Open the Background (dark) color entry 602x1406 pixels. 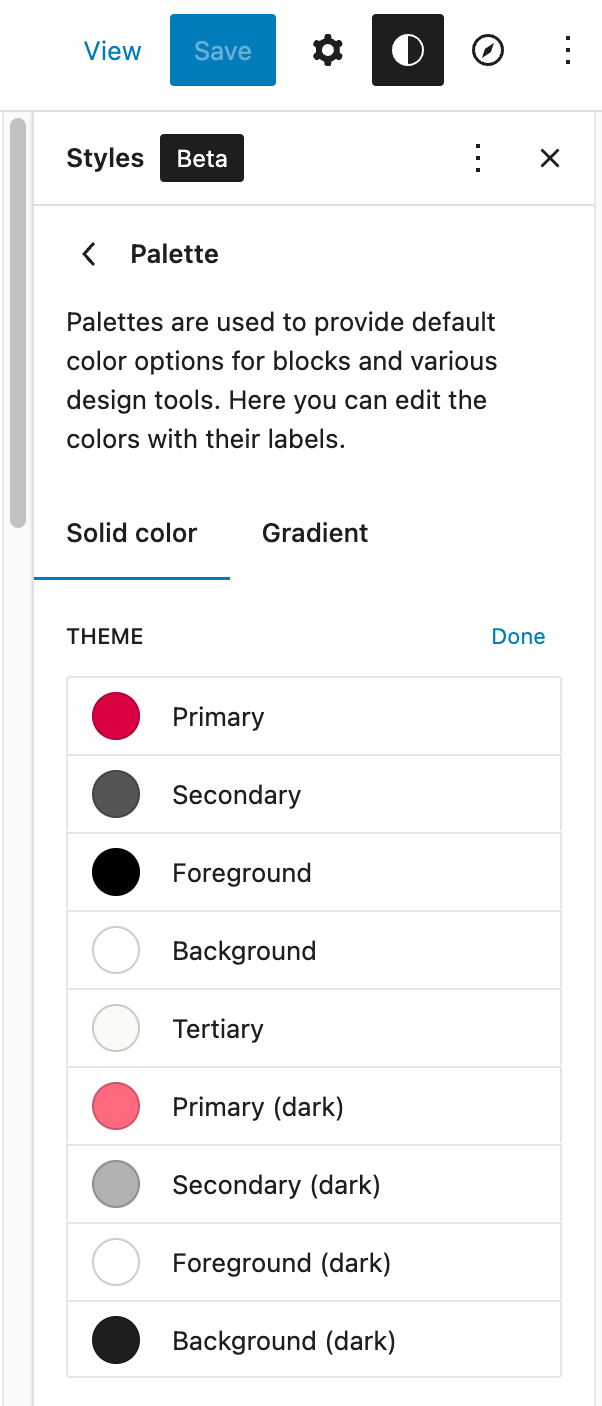[x=284, y=1341]
